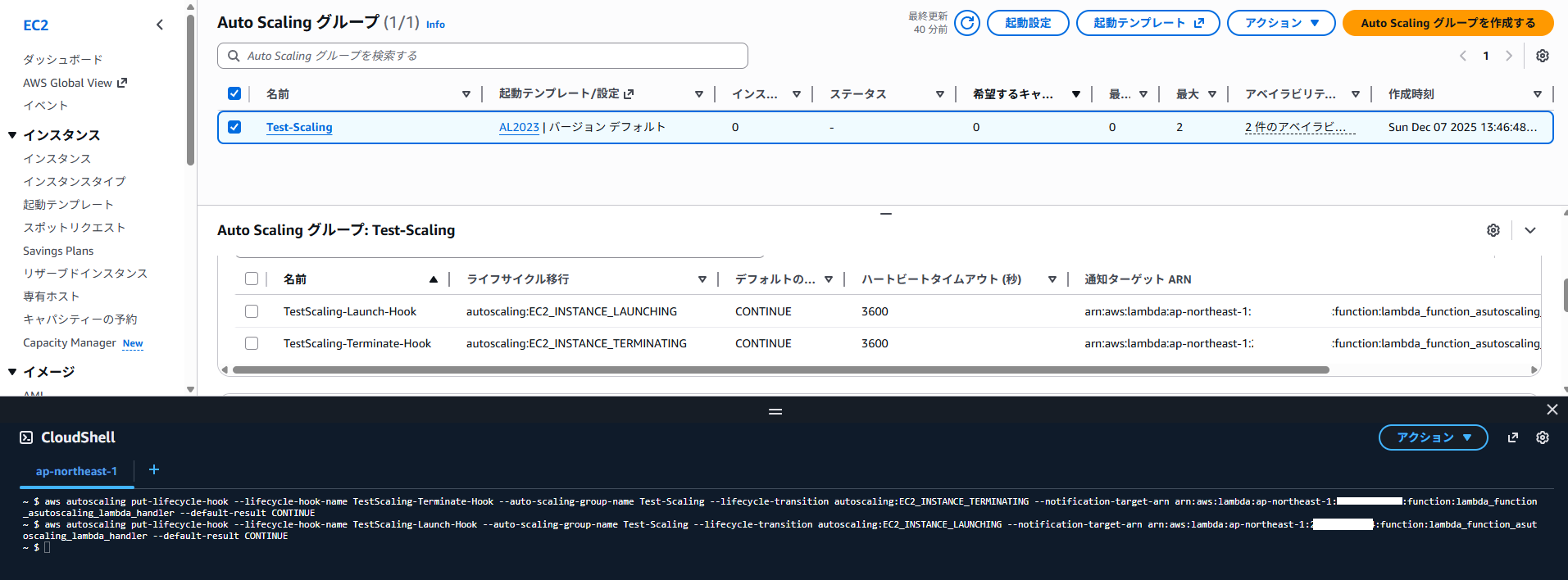Viewport: 1568px width, 580px height.
Task: Open CloudShell in new browser tab icon
Action: coord(1512,437)
